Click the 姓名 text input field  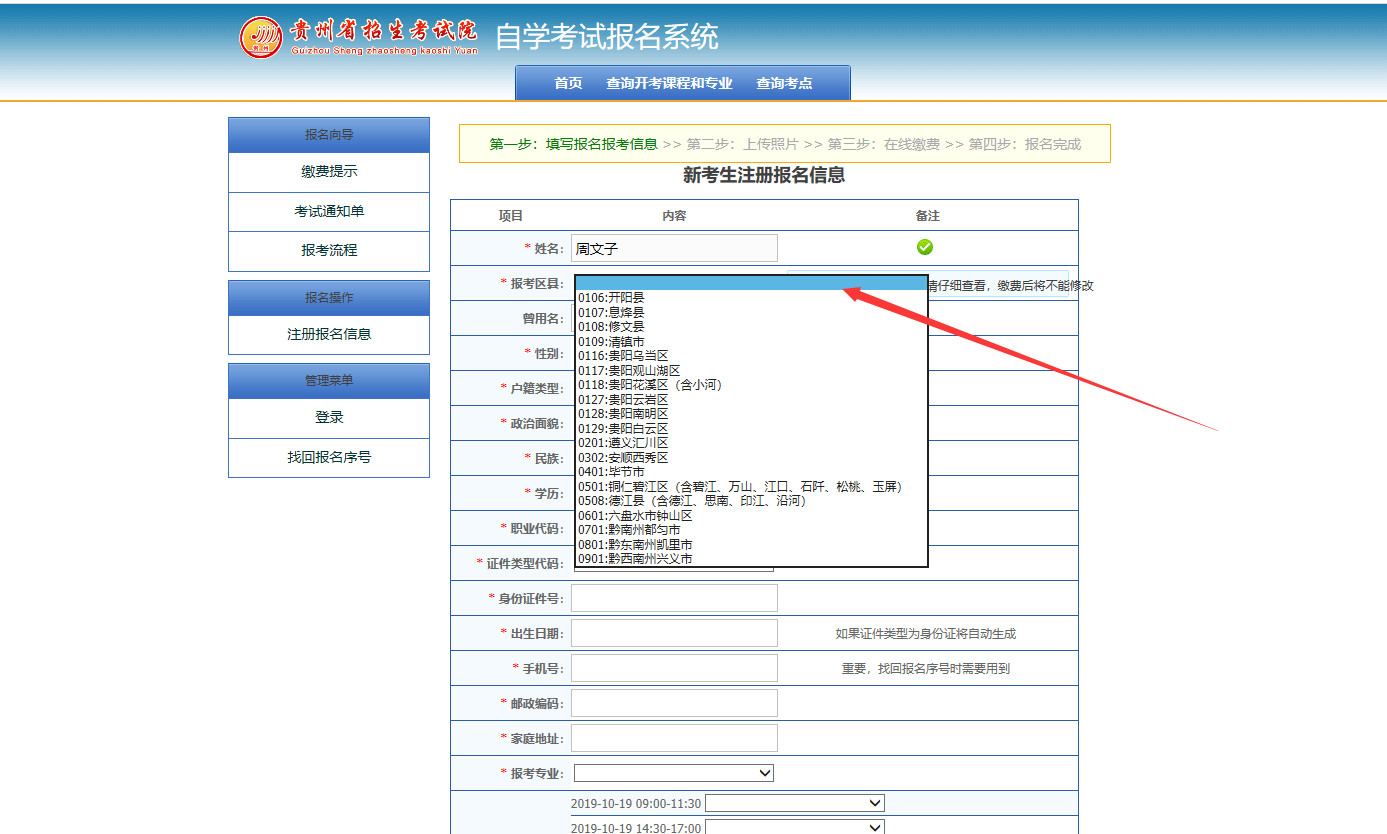tap(674, 248)
